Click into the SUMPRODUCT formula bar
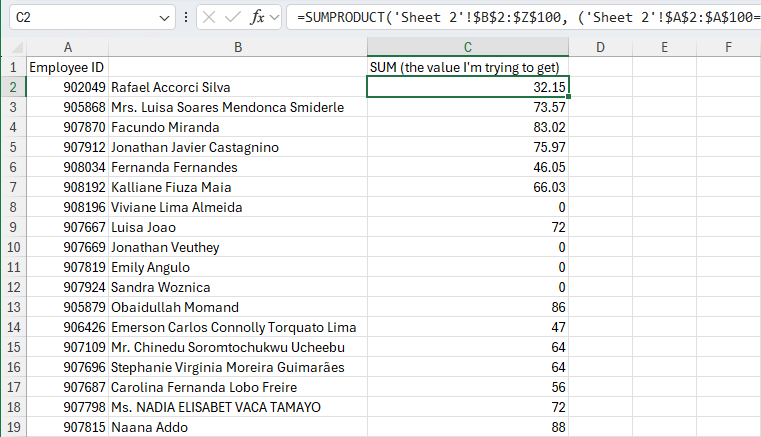Viewport: 761px width, 437px height. point(524,17)
